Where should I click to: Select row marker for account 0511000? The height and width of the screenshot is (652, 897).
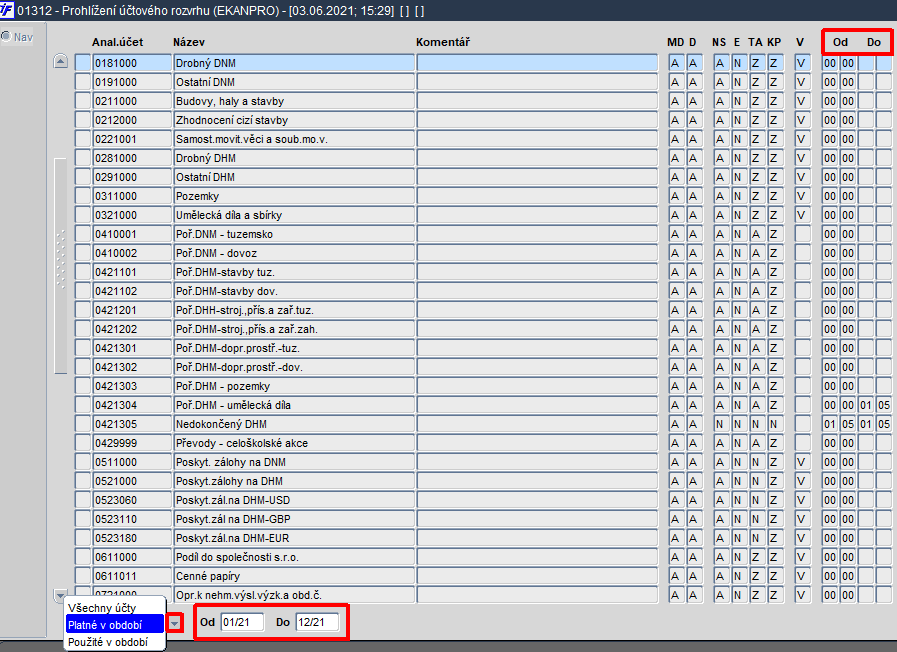83,462
